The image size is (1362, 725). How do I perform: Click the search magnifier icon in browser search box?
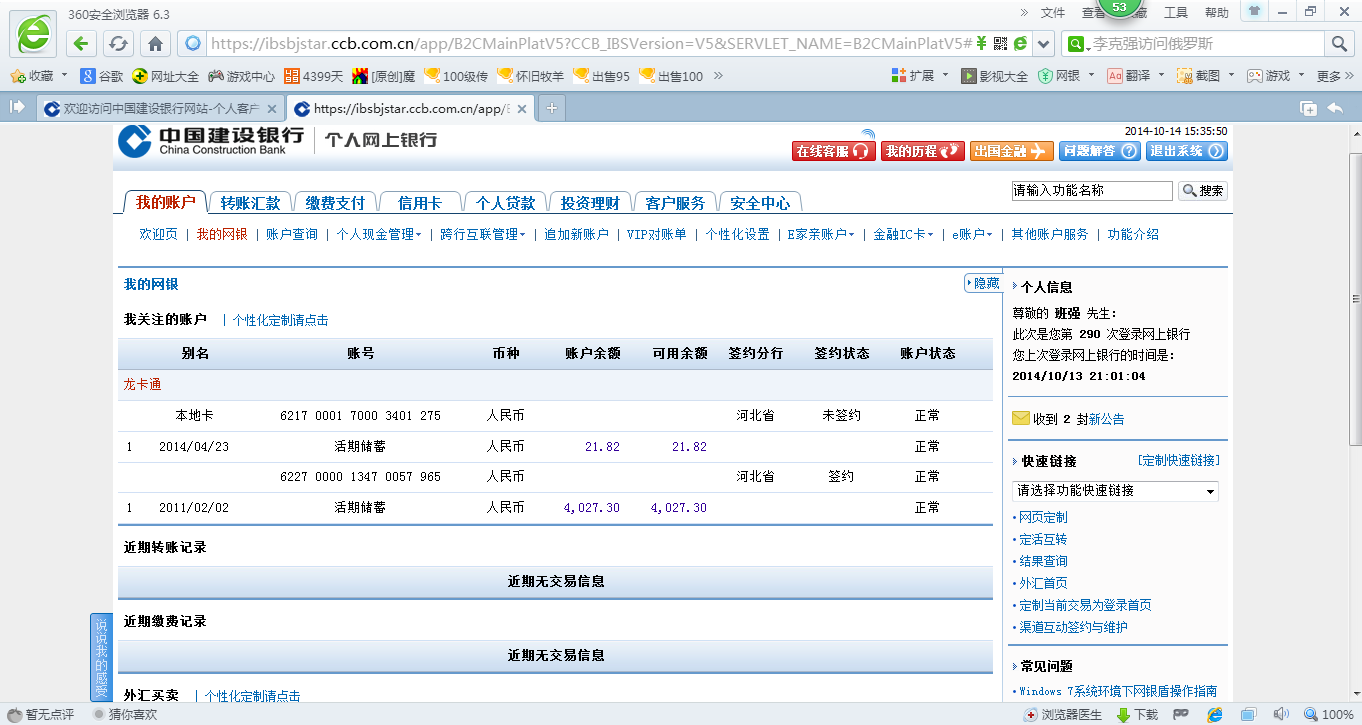tap(1339, 43)
